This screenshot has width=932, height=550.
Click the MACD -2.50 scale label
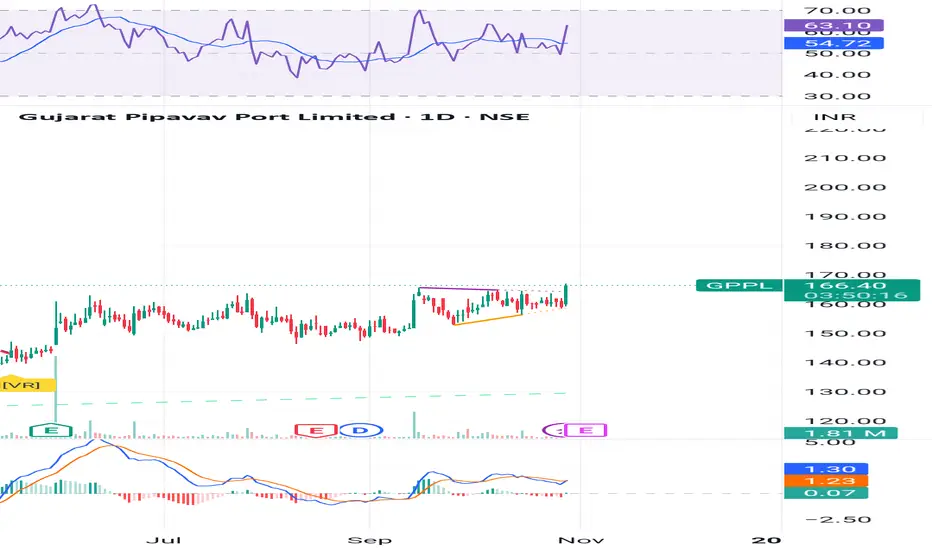837,520
